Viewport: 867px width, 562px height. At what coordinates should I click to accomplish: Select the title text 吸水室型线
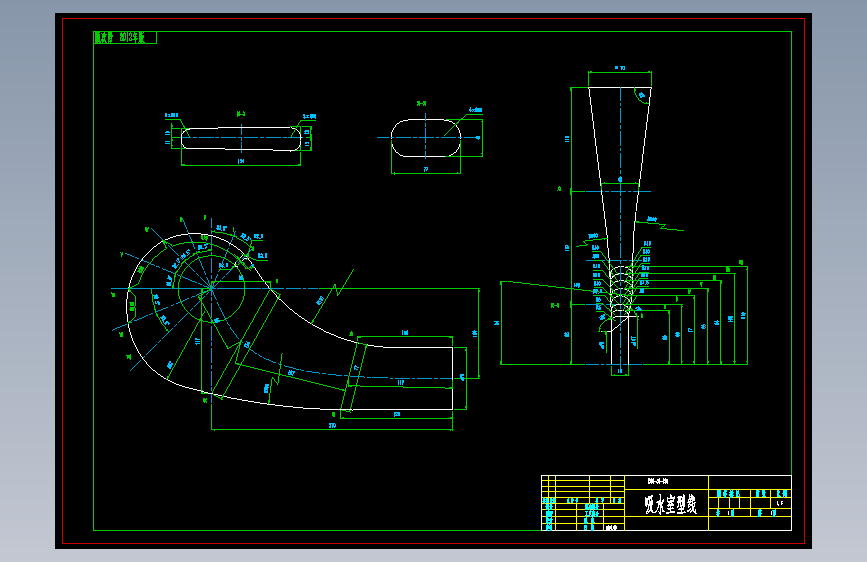670,504
